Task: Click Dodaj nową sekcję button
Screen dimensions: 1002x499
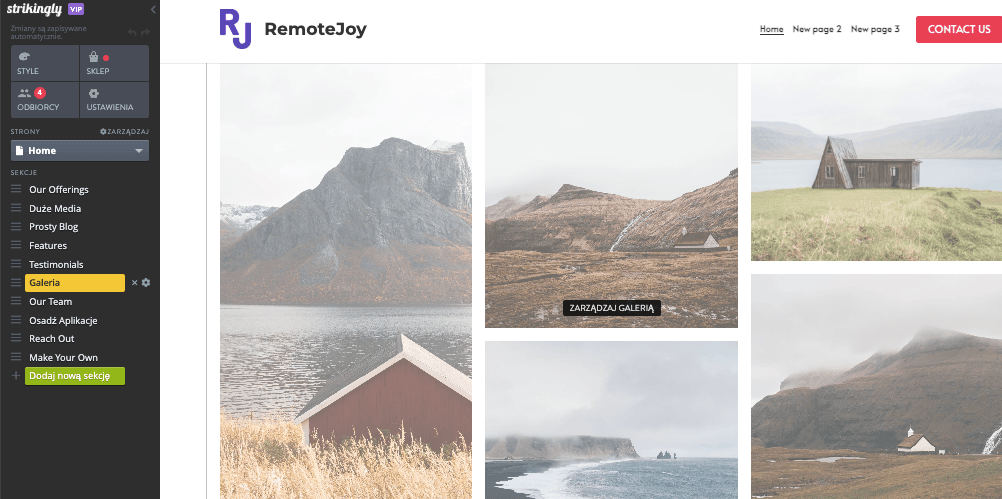Action: [75, 376]
